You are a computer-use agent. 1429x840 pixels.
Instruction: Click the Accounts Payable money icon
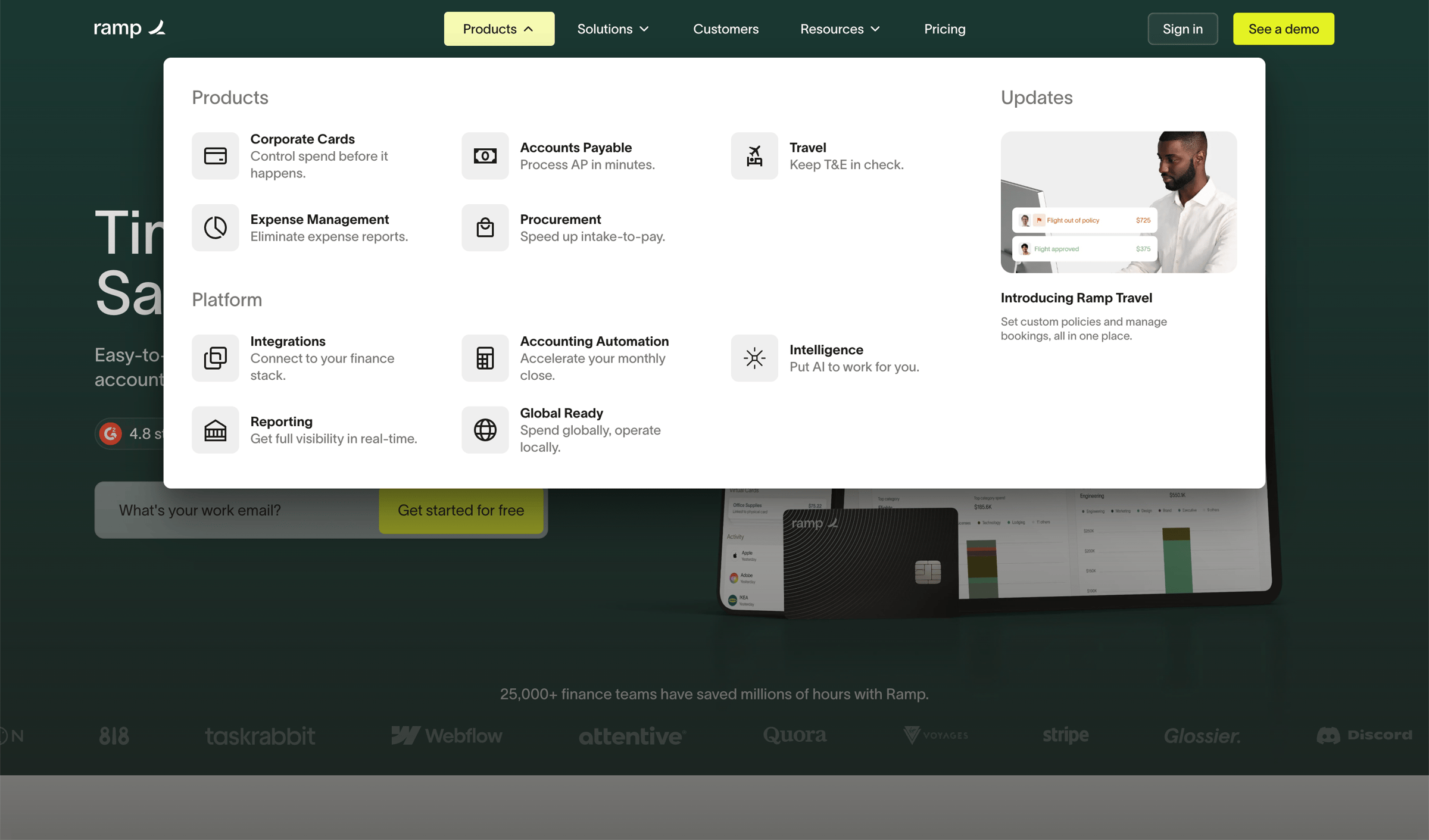[485, 156]
